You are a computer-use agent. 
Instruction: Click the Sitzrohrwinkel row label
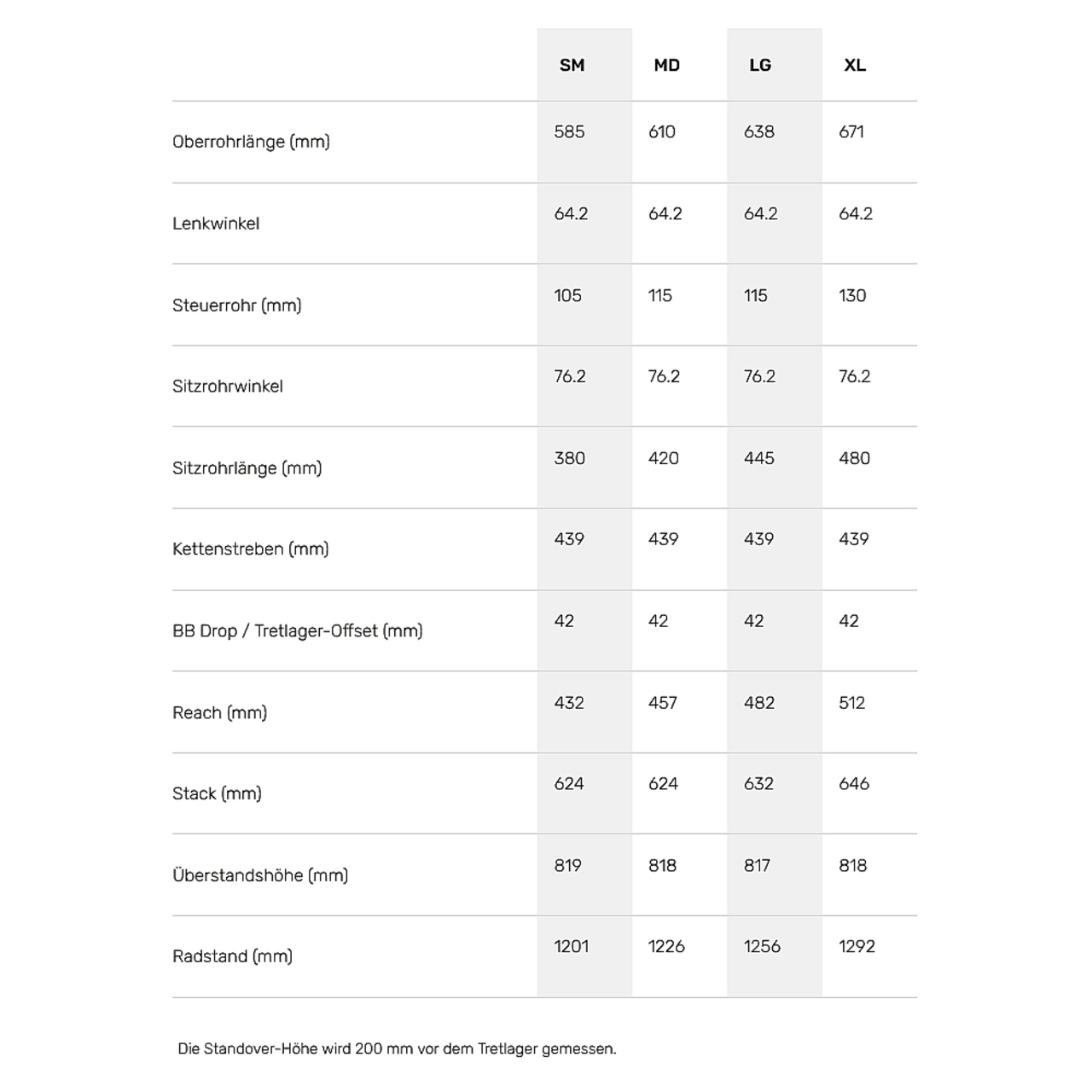click(x=228, y=386)
